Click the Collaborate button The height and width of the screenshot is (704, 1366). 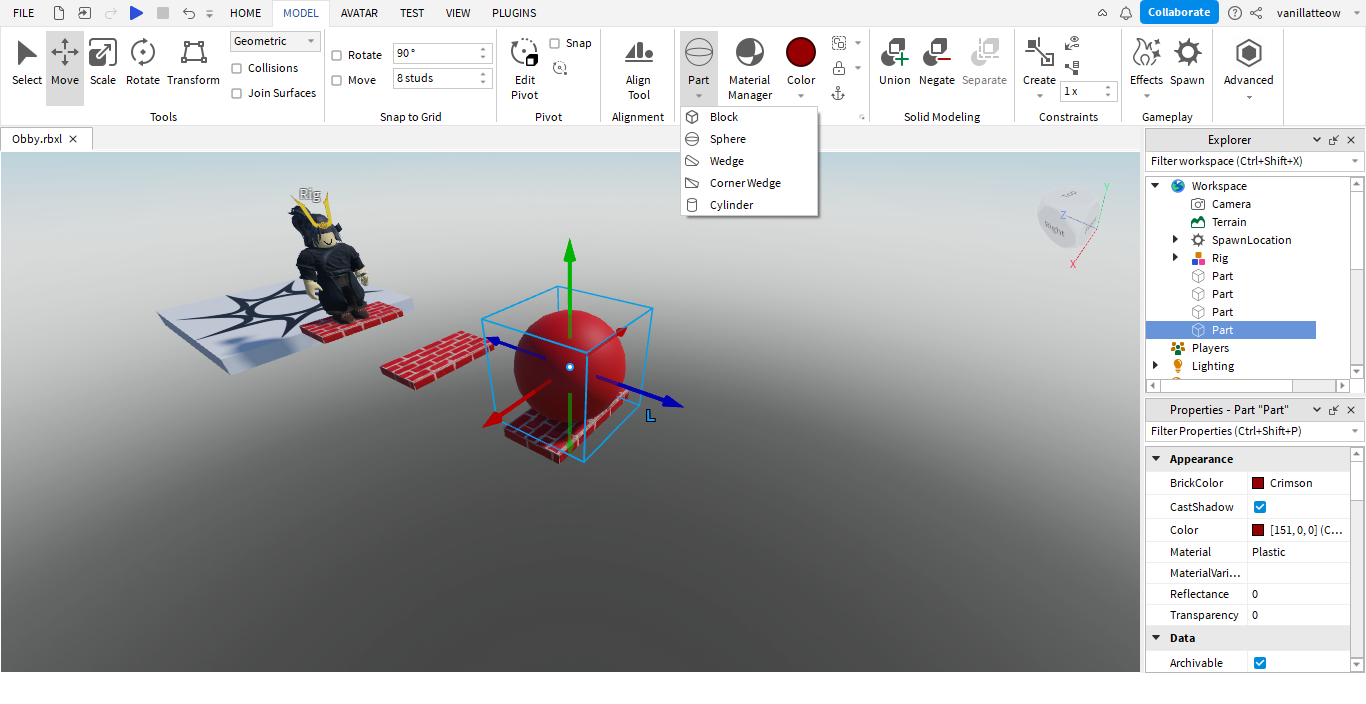(x=1179, y=13)
